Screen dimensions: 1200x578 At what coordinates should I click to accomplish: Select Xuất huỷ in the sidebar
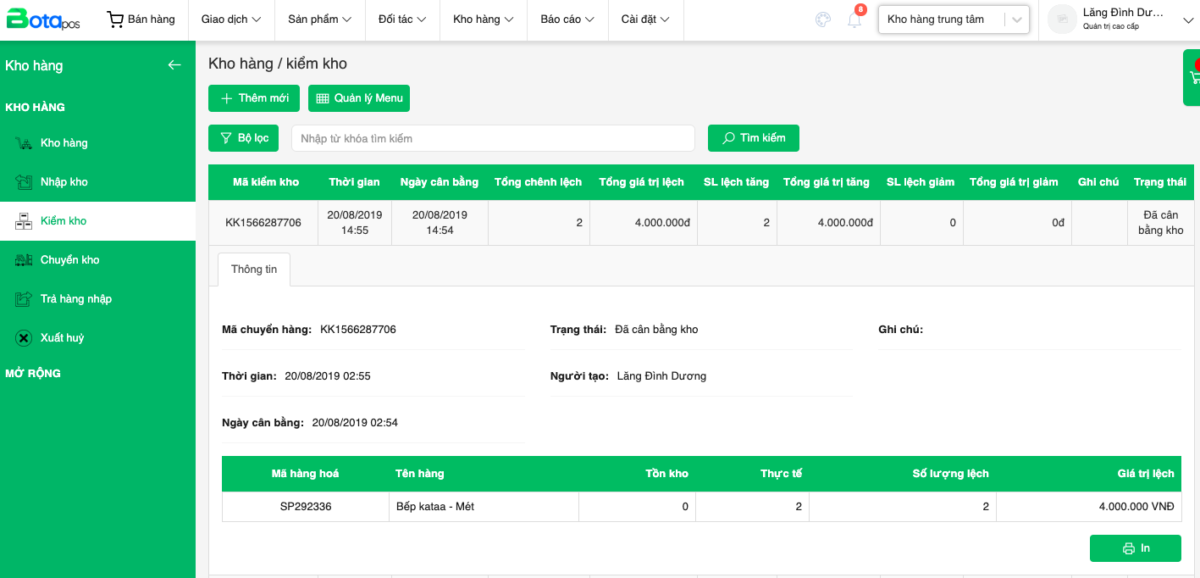pyautogui.click(x=62, y=338)
